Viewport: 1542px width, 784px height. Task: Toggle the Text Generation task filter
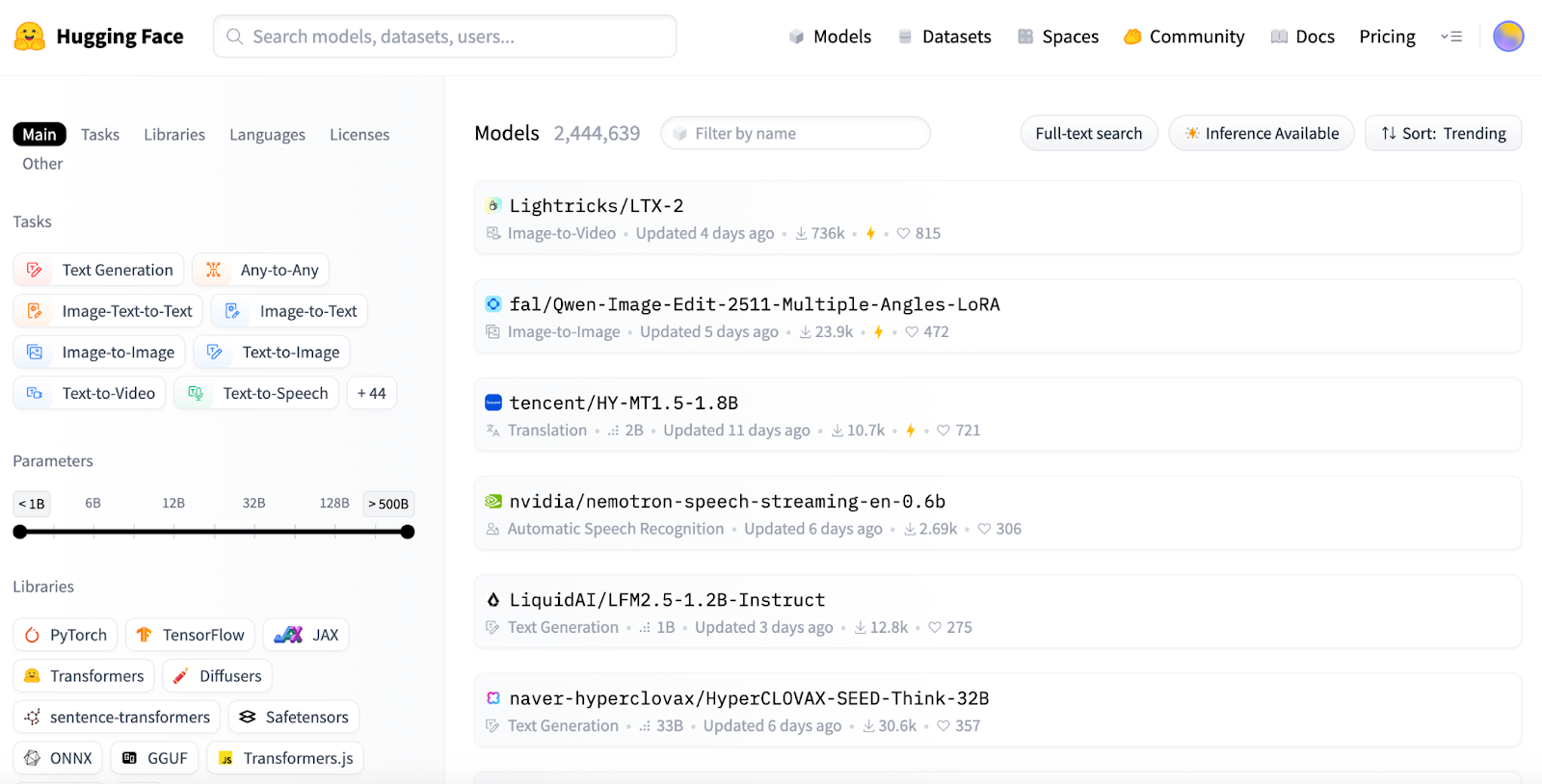click(100, 270)
